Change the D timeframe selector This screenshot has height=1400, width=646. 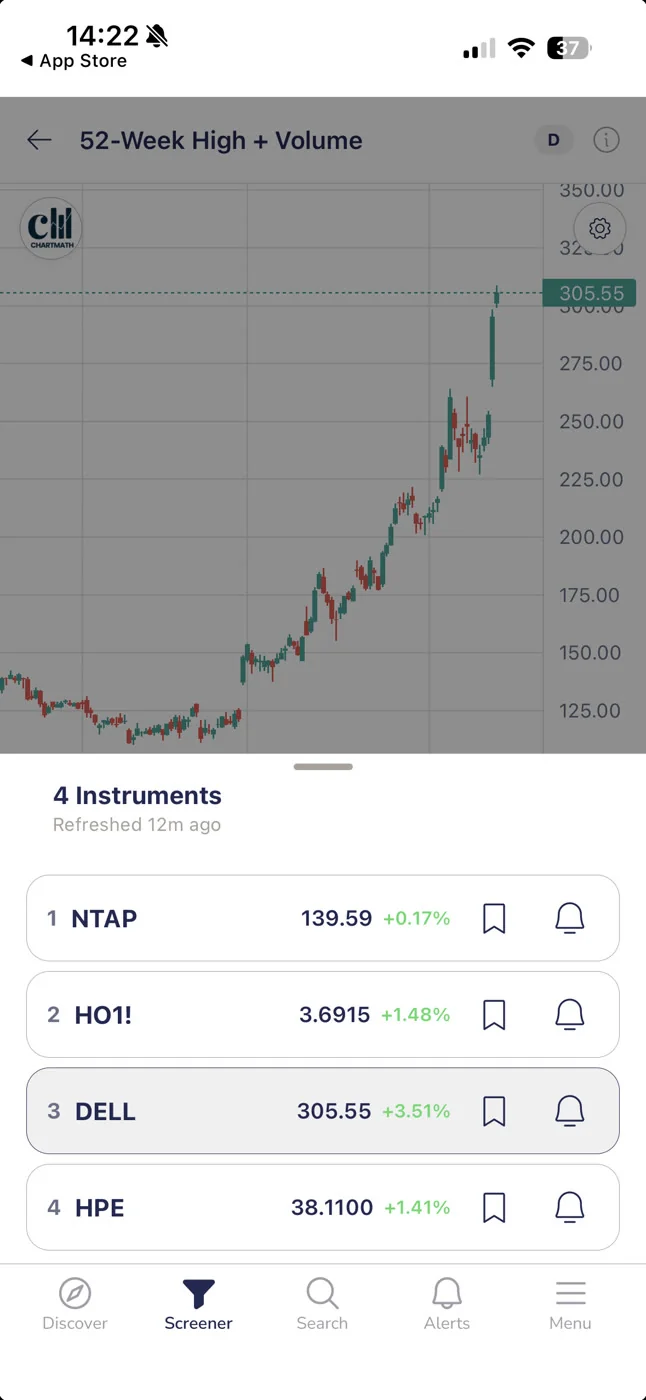tap(553, 140)
